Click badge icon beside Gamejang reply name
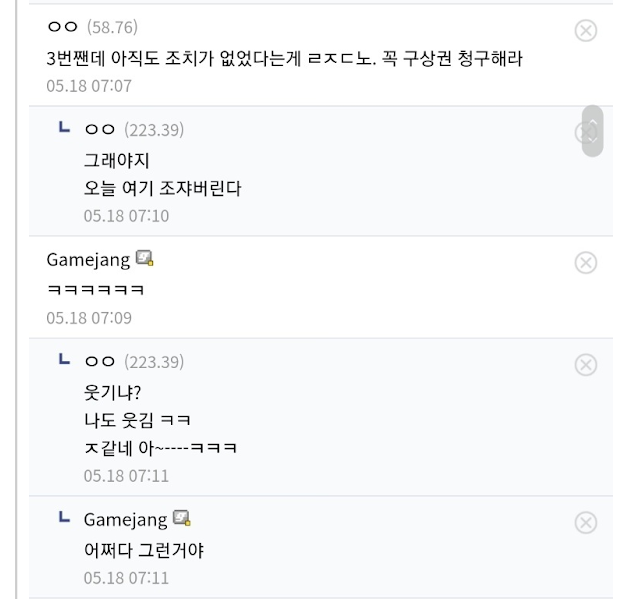The width and height of the screenshot is (641, 604). [x=182, y=518]
